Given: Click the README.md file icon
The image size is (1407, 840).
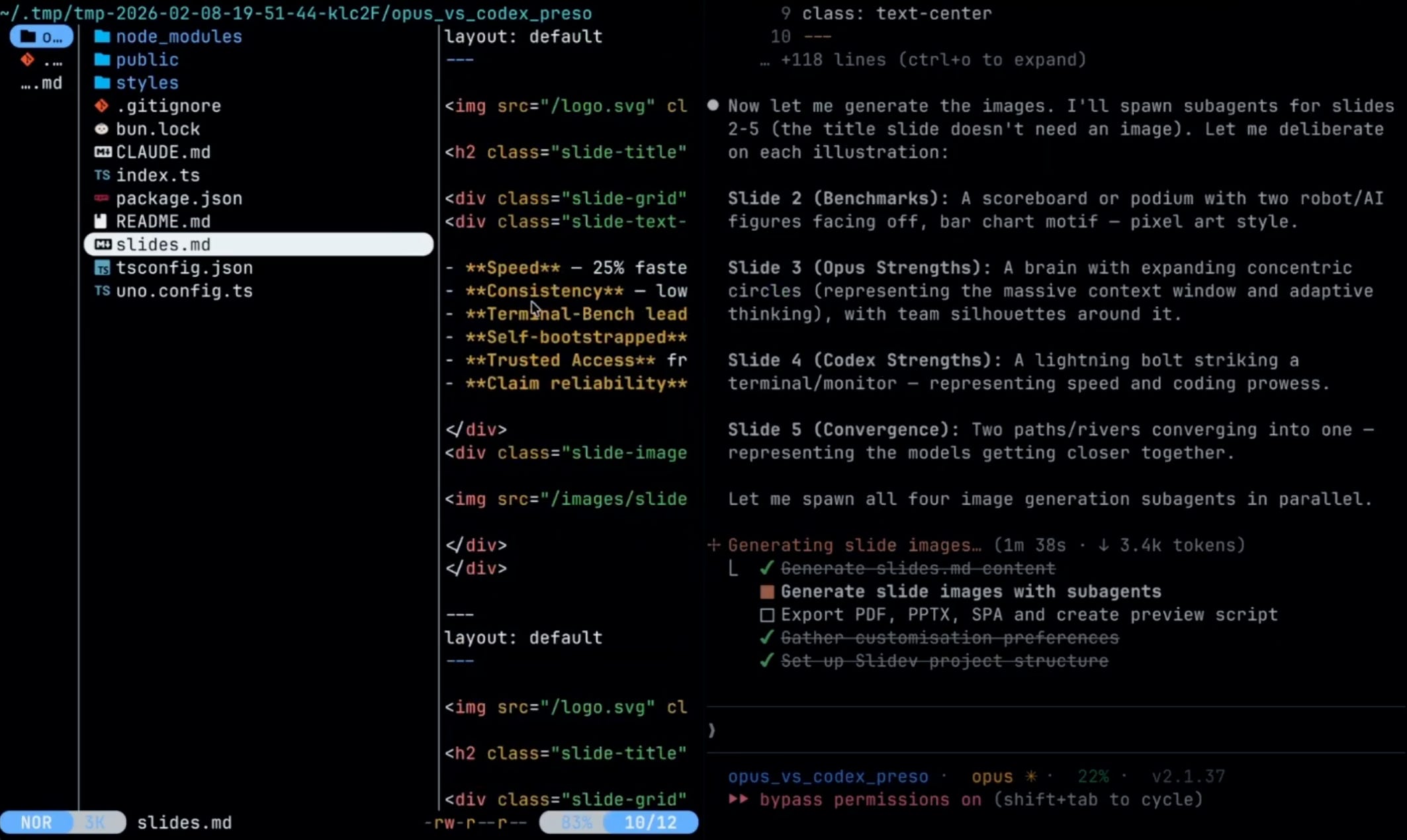Looking at the screenshot, I should (x=101, y=222).
